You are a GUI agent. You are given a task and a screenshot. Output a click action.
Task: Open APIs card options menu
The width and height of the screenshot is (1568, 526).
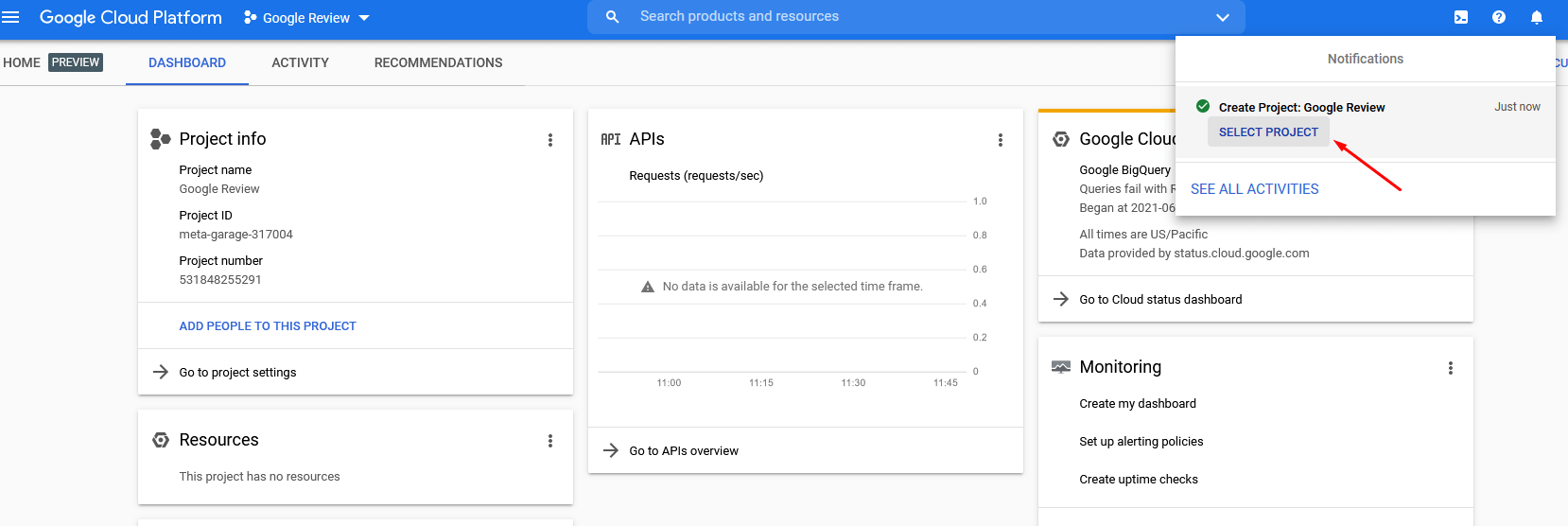(x=1001, y=140)
